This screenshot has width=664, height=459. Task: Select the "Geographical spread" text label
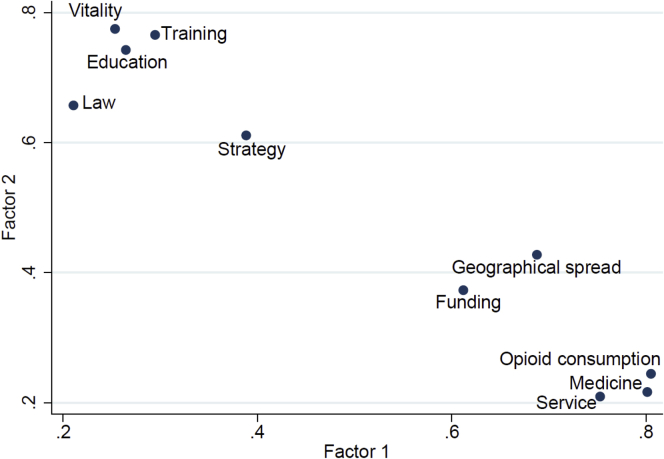click(536, 268)
